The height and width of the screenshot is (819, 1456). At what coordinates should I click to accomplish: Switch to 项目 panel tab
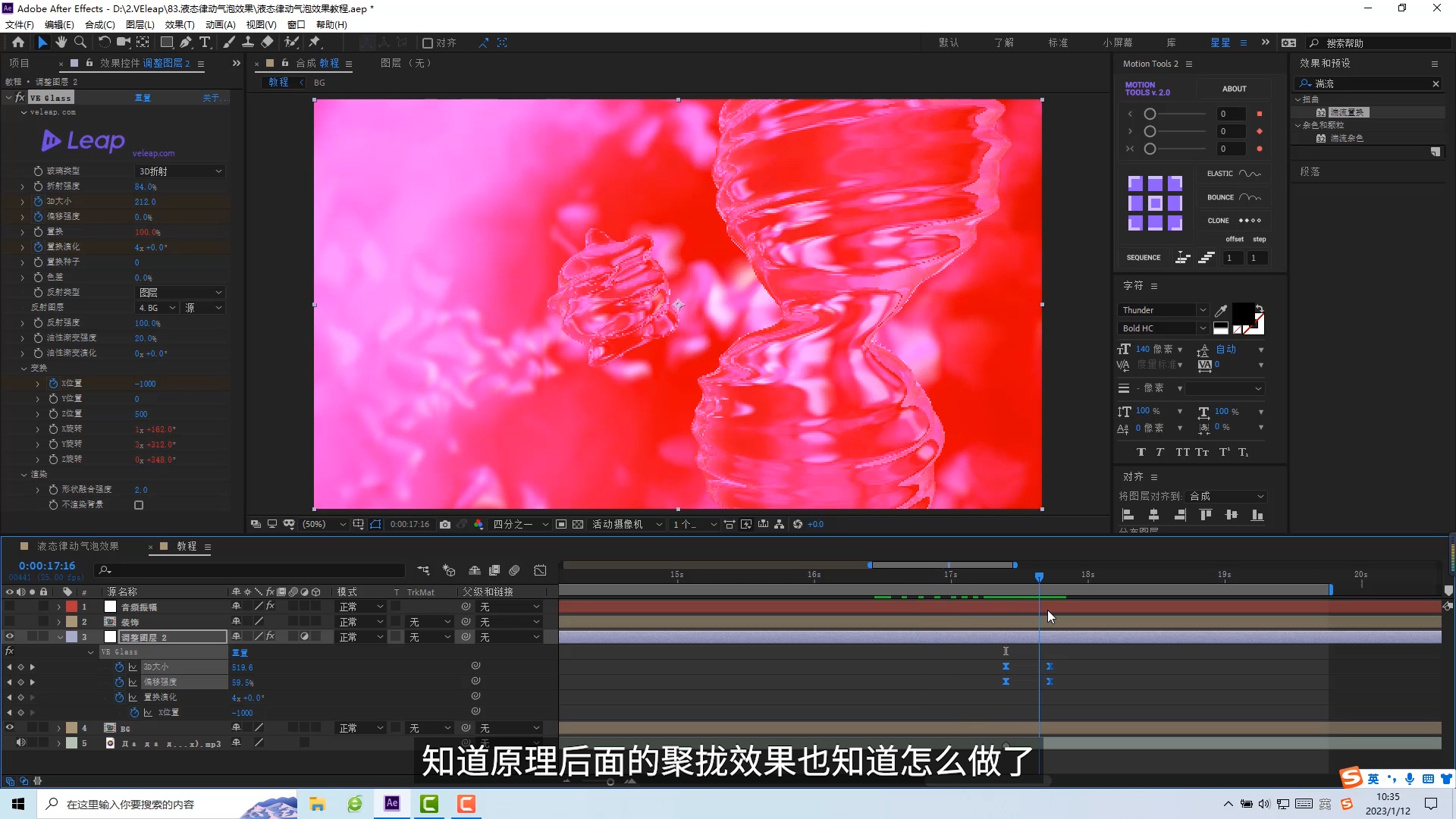pyautogui.click(x=19, y=63)
